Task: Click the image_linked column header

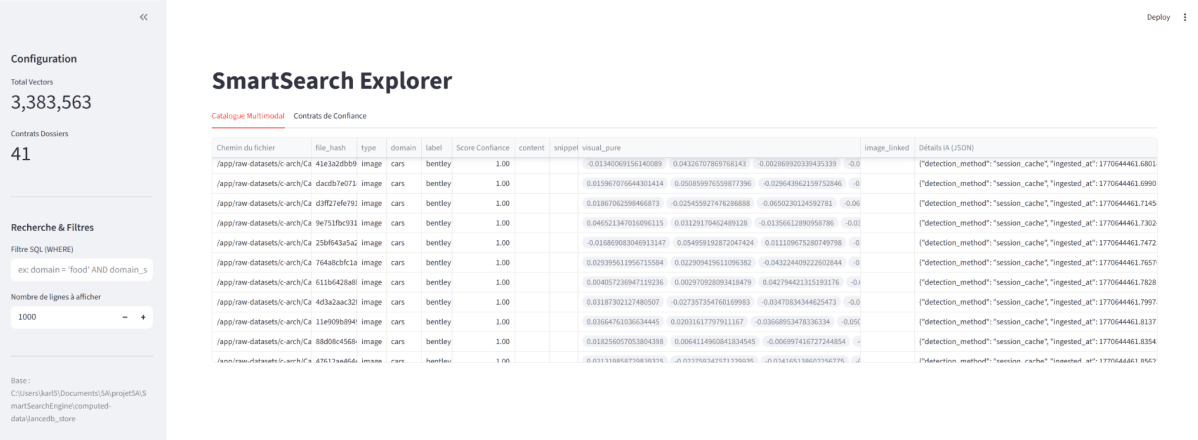Action: coord(887,147)
